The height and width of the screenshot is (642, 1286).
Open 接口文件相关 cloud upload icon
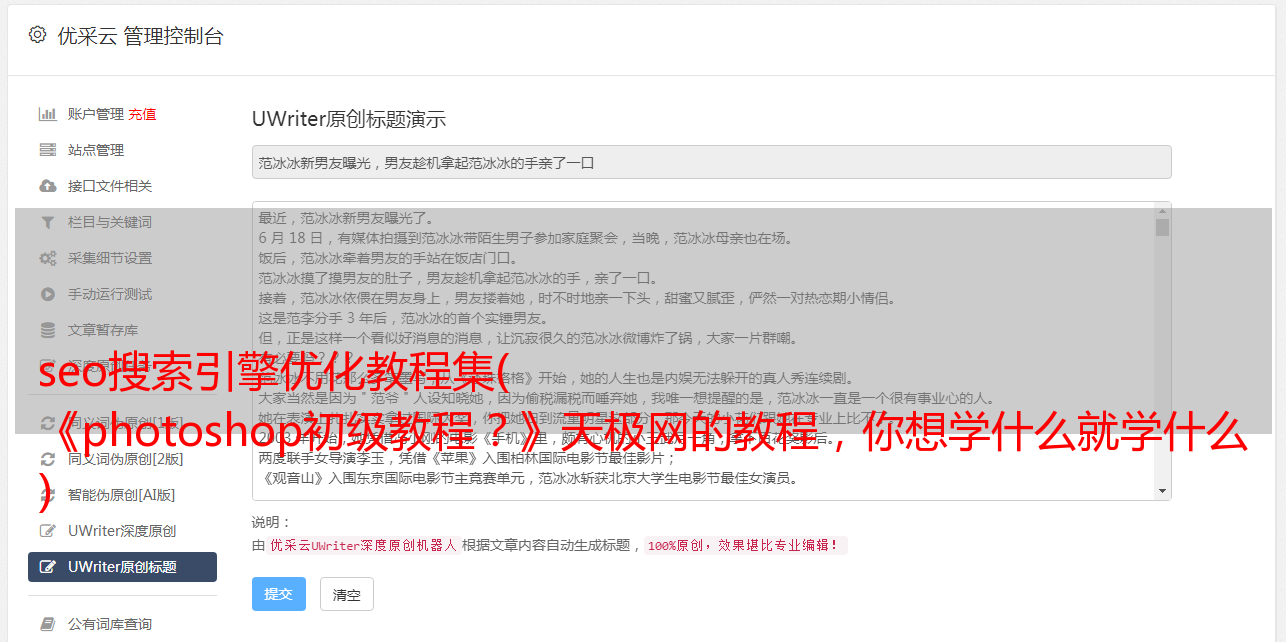click(x=47, y=186)
